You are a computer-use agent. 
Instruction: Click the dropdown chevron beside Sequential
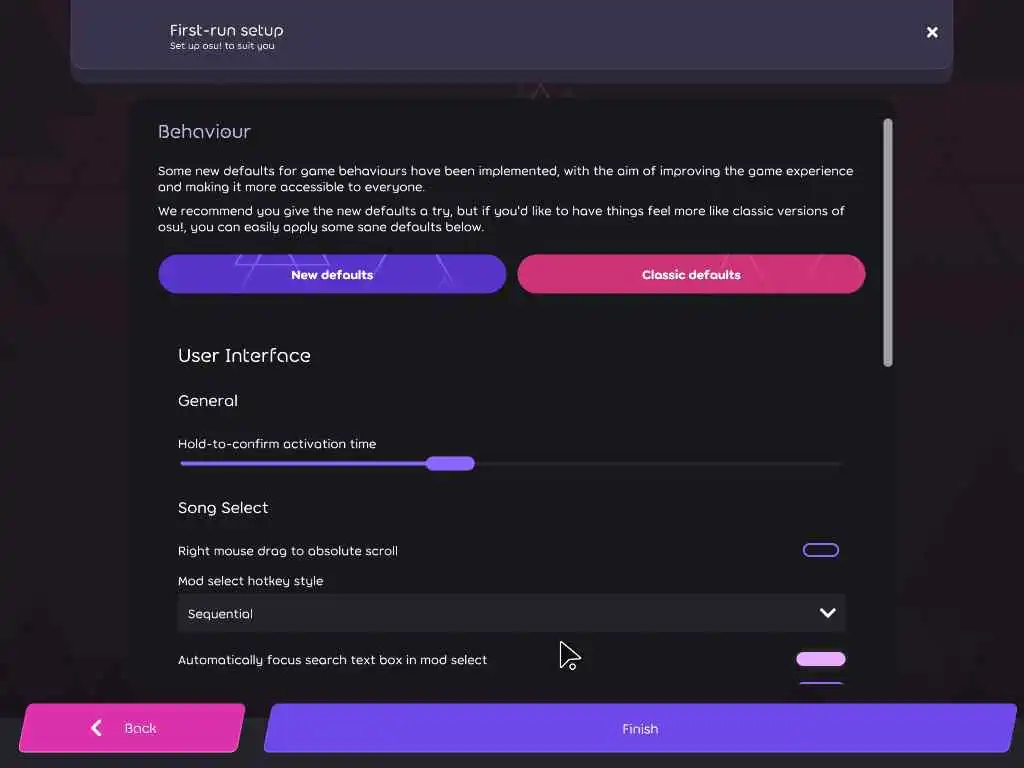point(827,613)
